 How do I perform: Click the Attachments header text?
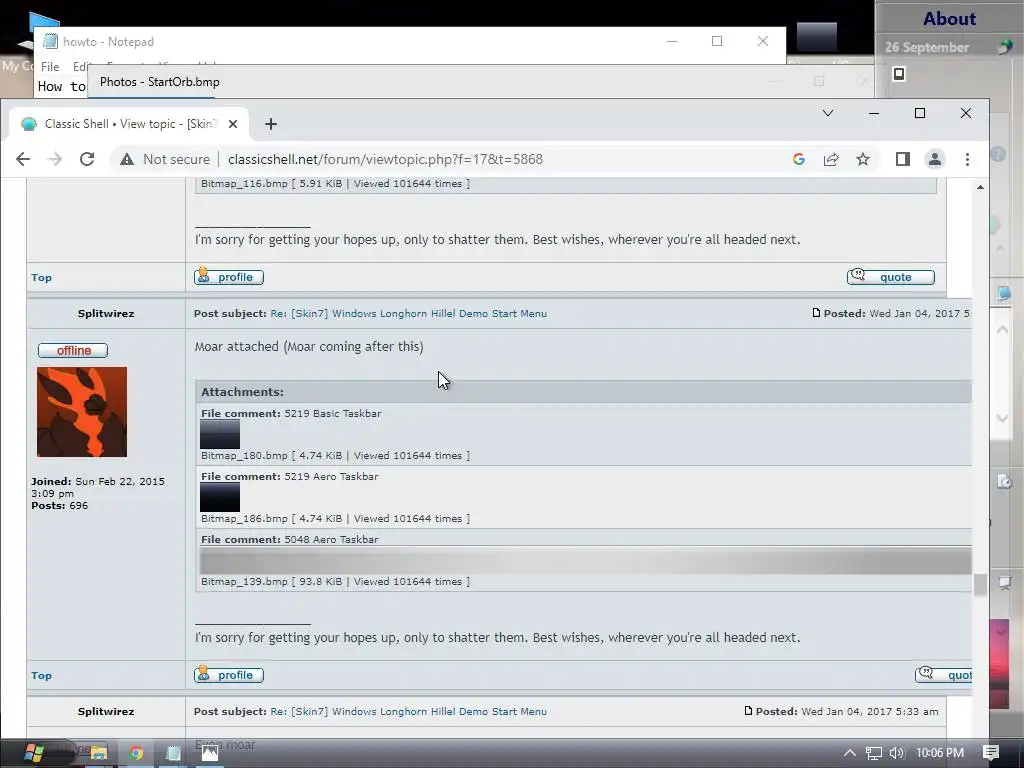pos(242,392)
